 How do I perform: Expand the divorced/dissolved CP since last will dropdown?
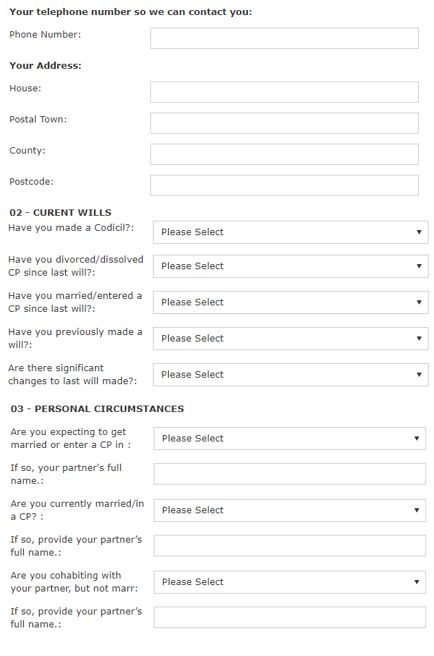point(290,266)
